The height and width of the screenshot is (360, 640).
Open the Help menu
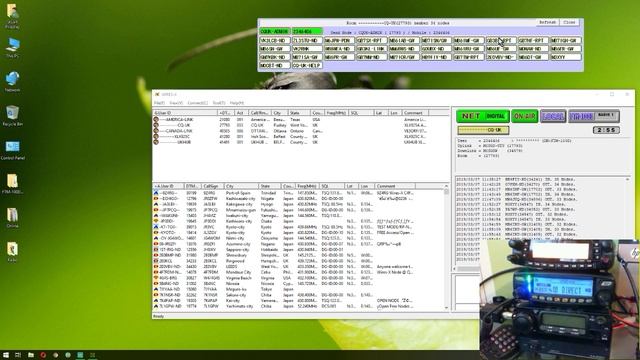pos(236,103)
